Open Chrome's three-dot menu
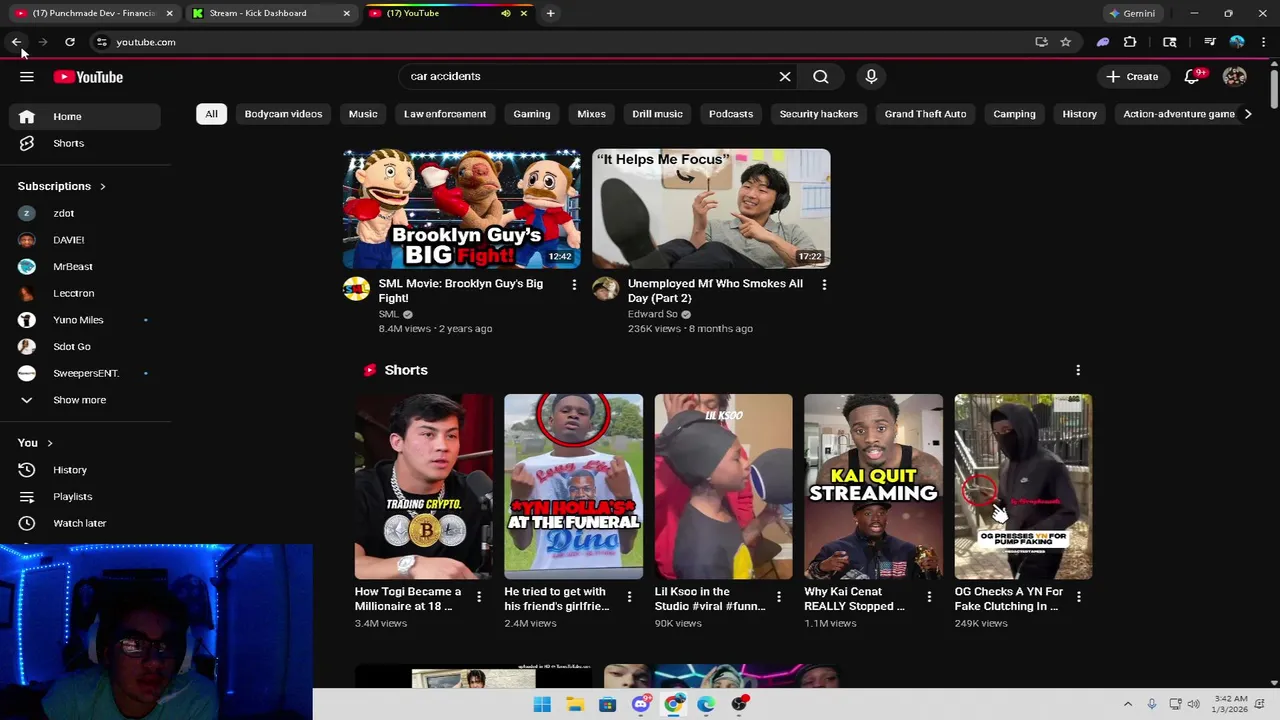This screenshot has width=1280, height=720. (x=1264, y=42)
